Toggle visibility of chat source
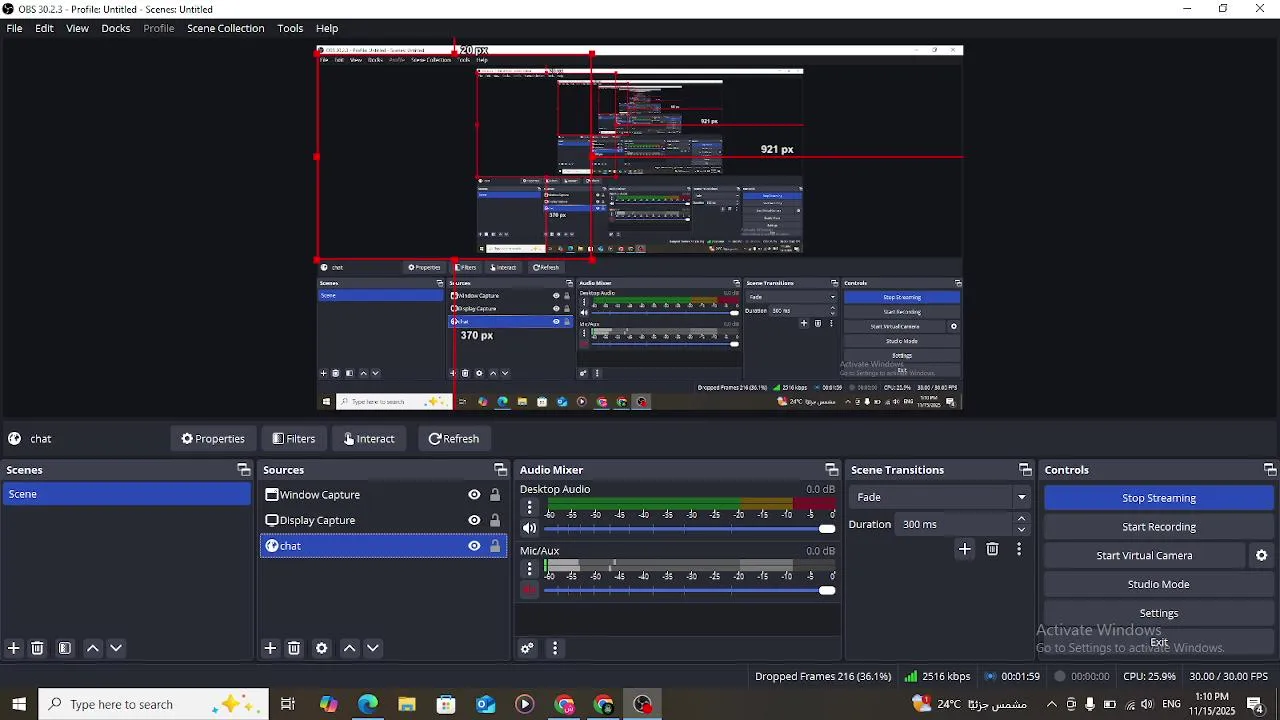This screenshot has height=720, width=1280. 474,546
